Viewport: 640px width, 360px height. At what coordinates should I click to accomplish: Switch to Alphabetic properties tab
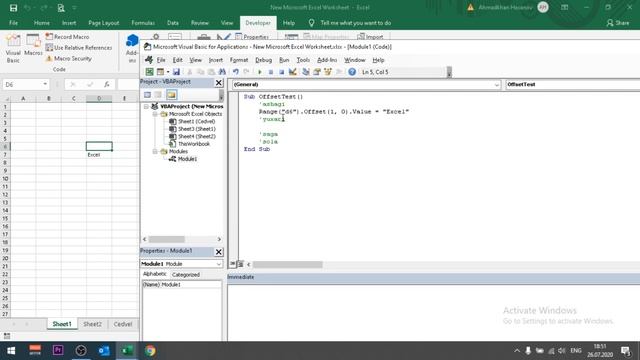154,274
